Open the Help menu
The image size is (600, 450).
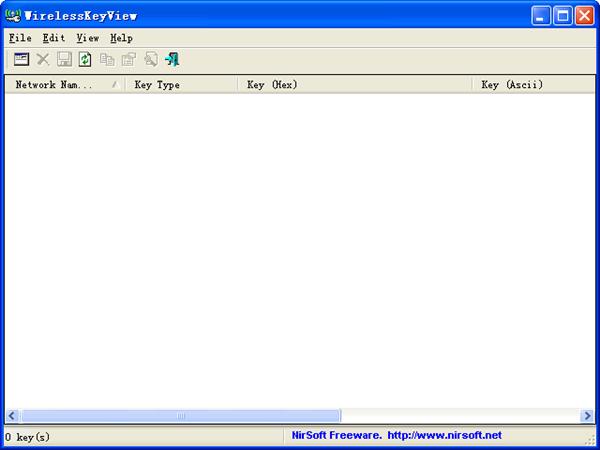click(121, 38)
